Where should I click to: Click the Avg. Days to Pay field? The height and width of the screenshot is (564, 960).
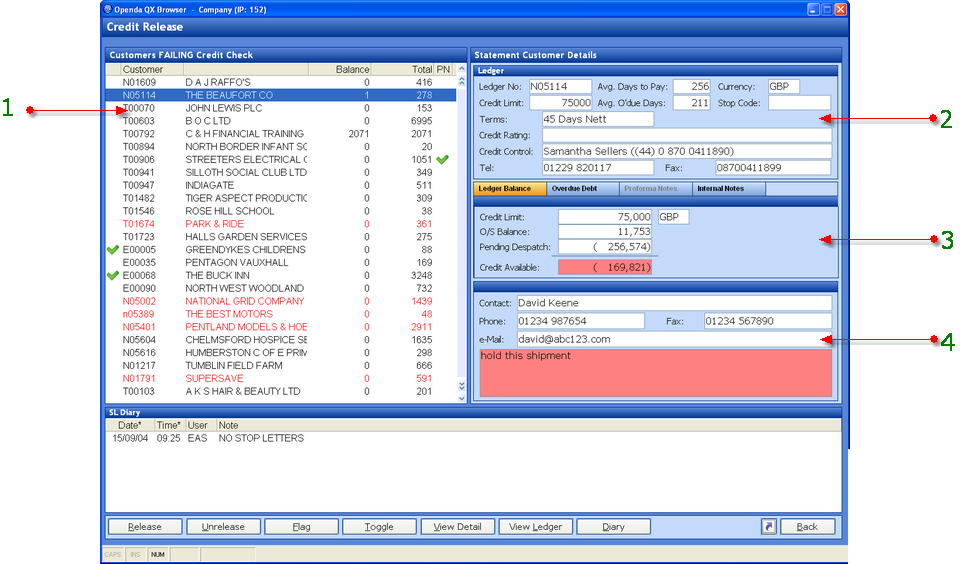691,86
